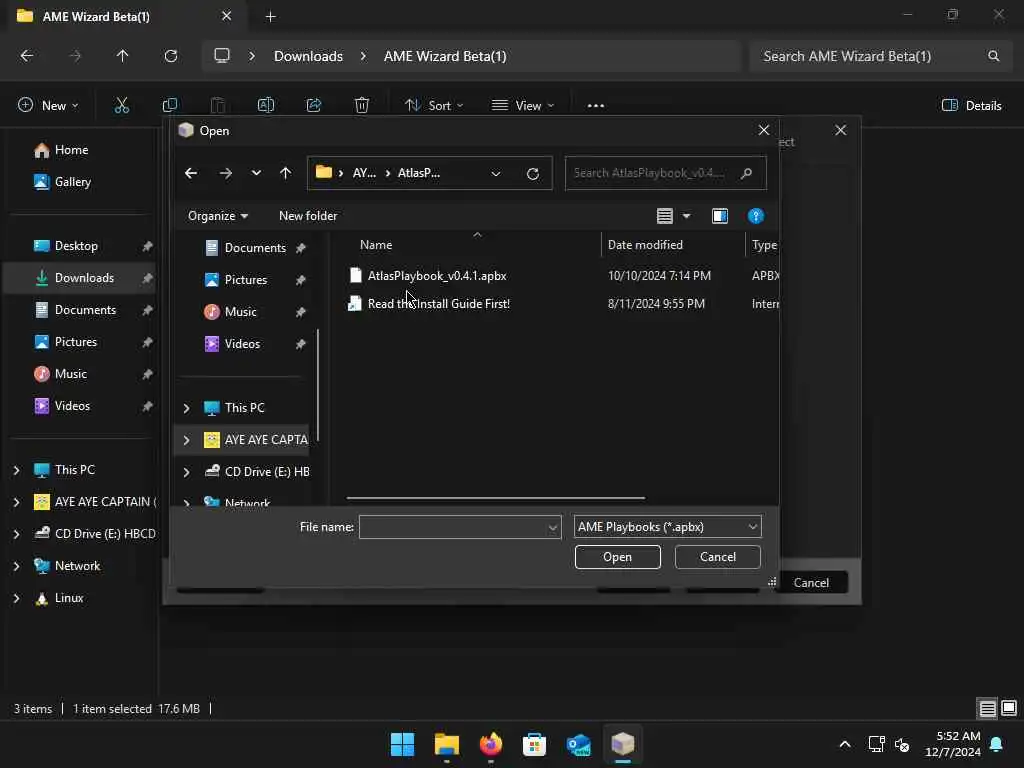
Task: Select Read the Install Guide First! file
Action: pos(439,304)
